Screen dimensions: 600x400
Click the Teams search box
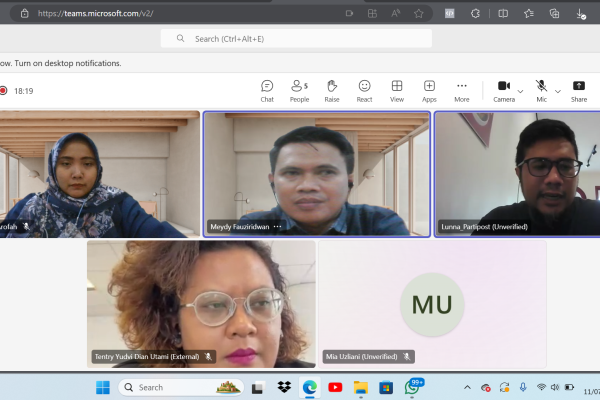point(296,39)
